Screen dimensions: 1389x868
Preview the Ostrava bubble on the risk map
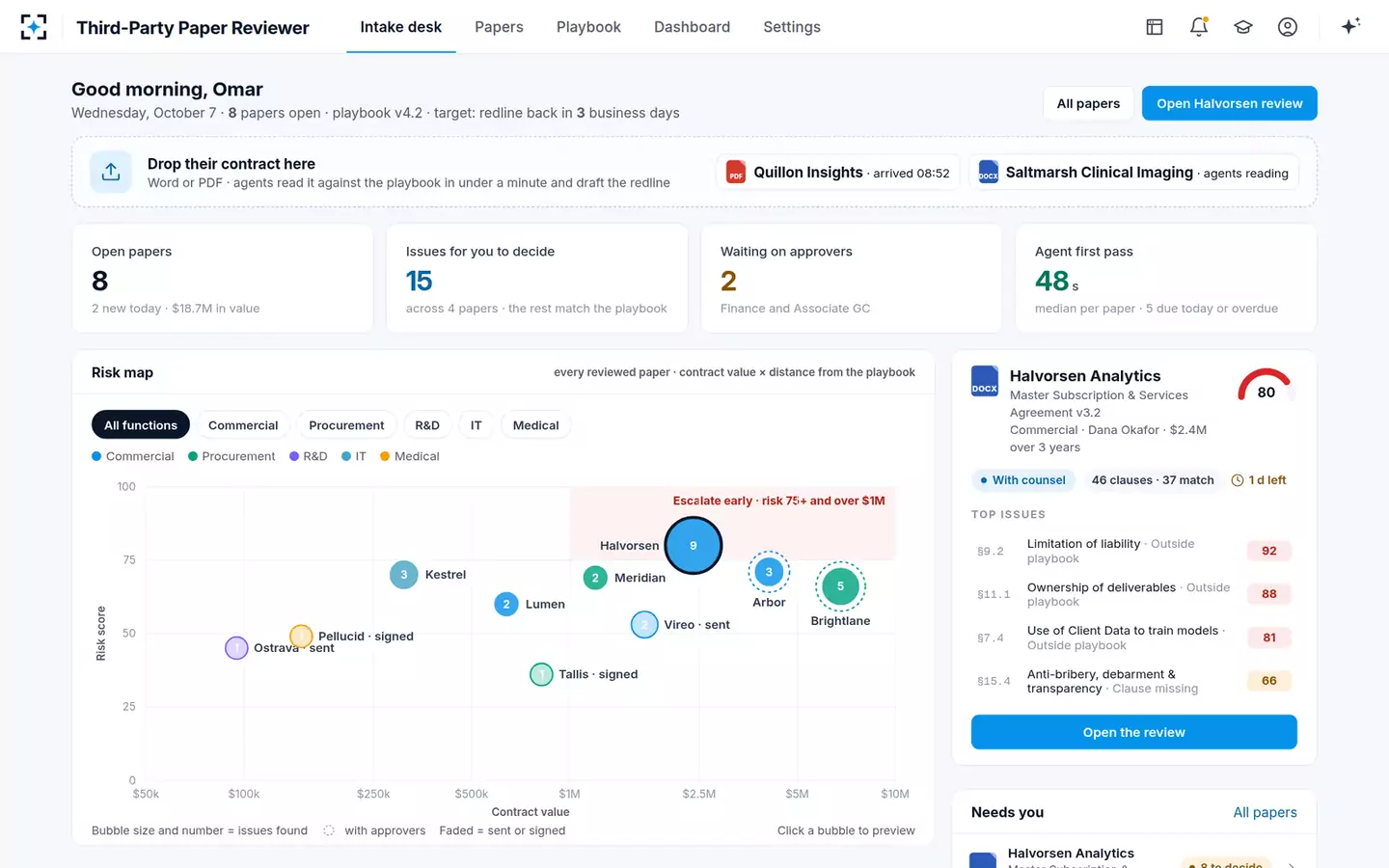click(236, 648)
